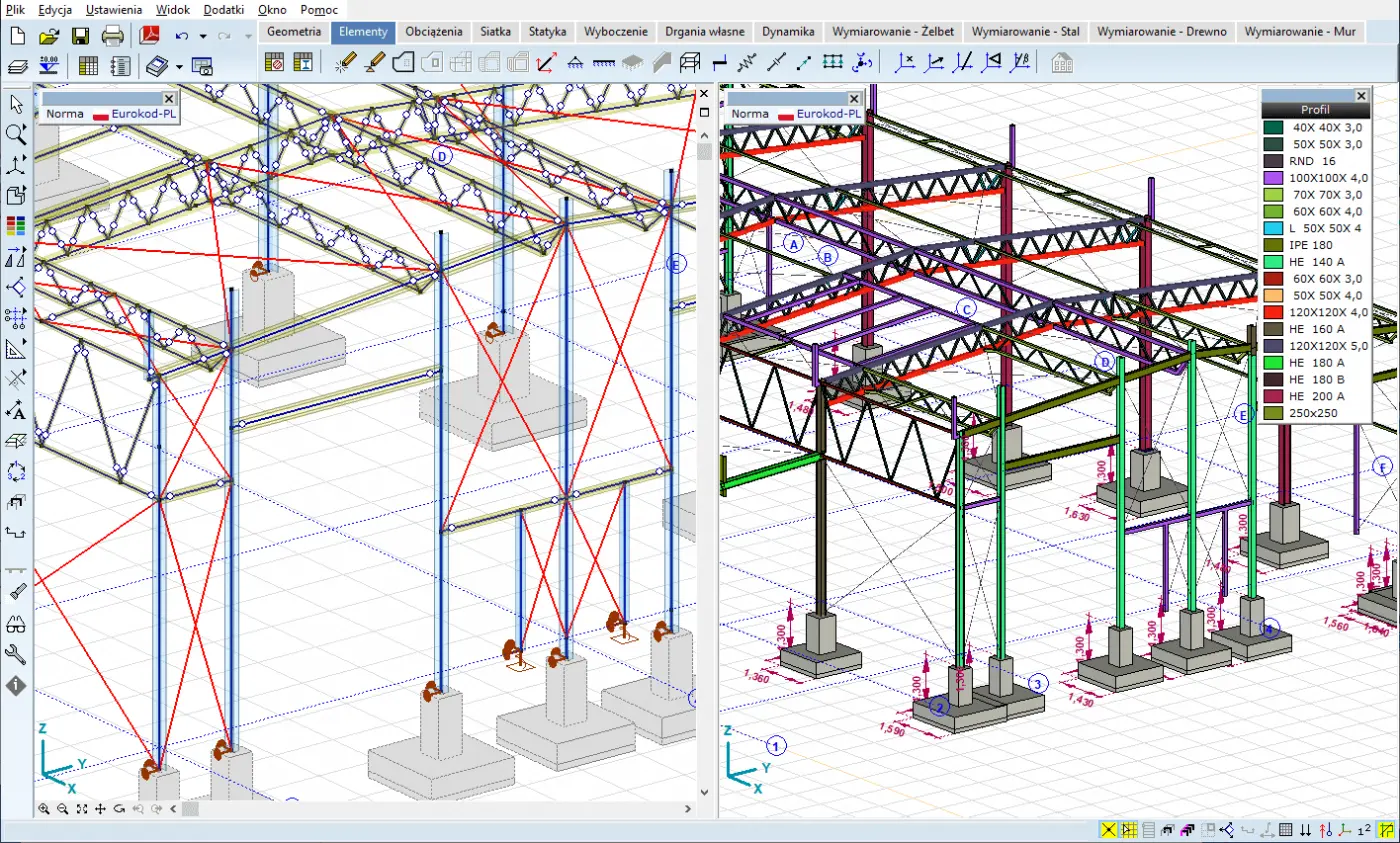This screenshot has width=1400, height=843.
Task: Switch to the Obciążenia tab
Action: [x=433, y=32]
